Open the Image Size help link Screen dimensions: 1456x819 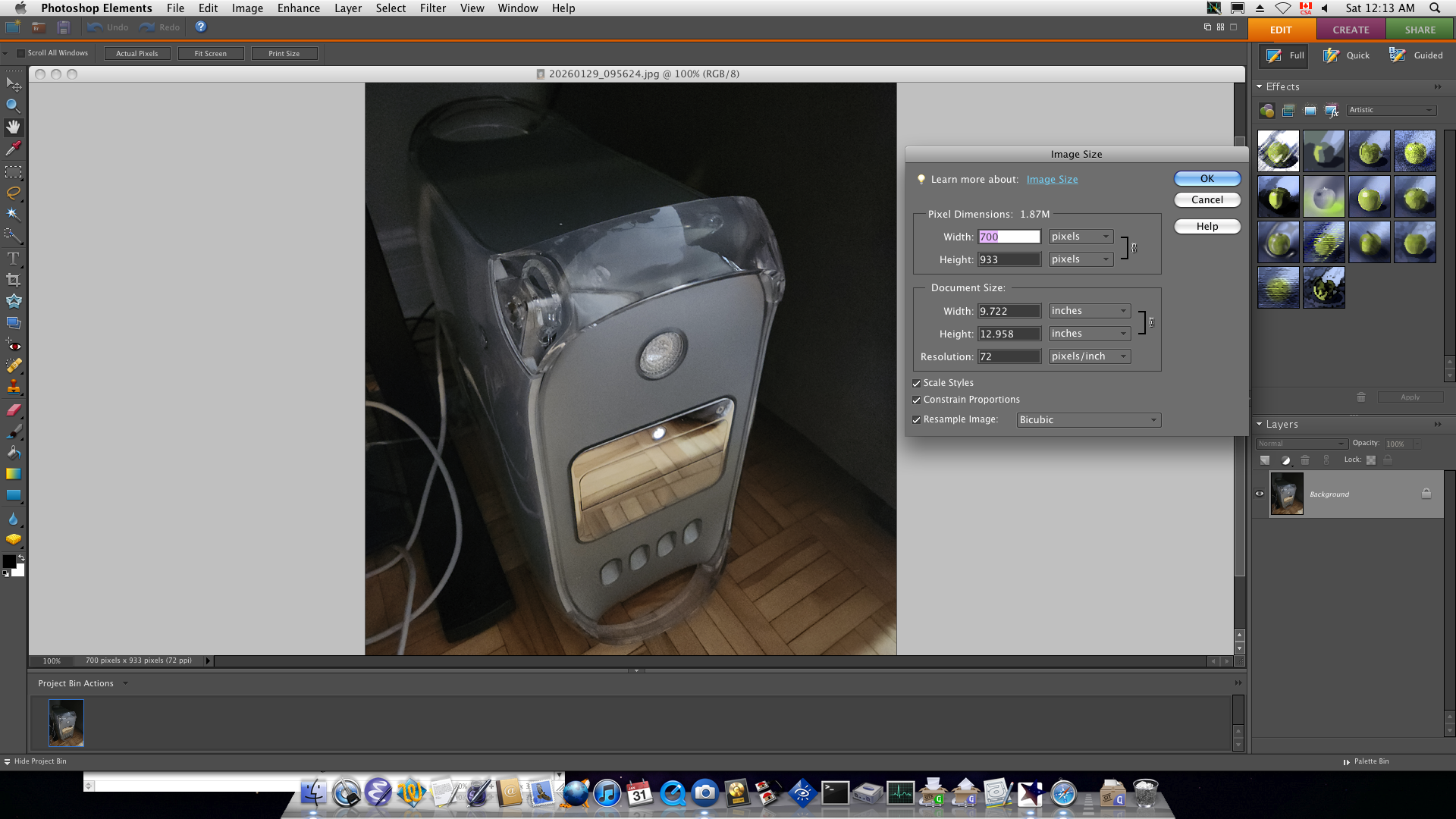1052,180
